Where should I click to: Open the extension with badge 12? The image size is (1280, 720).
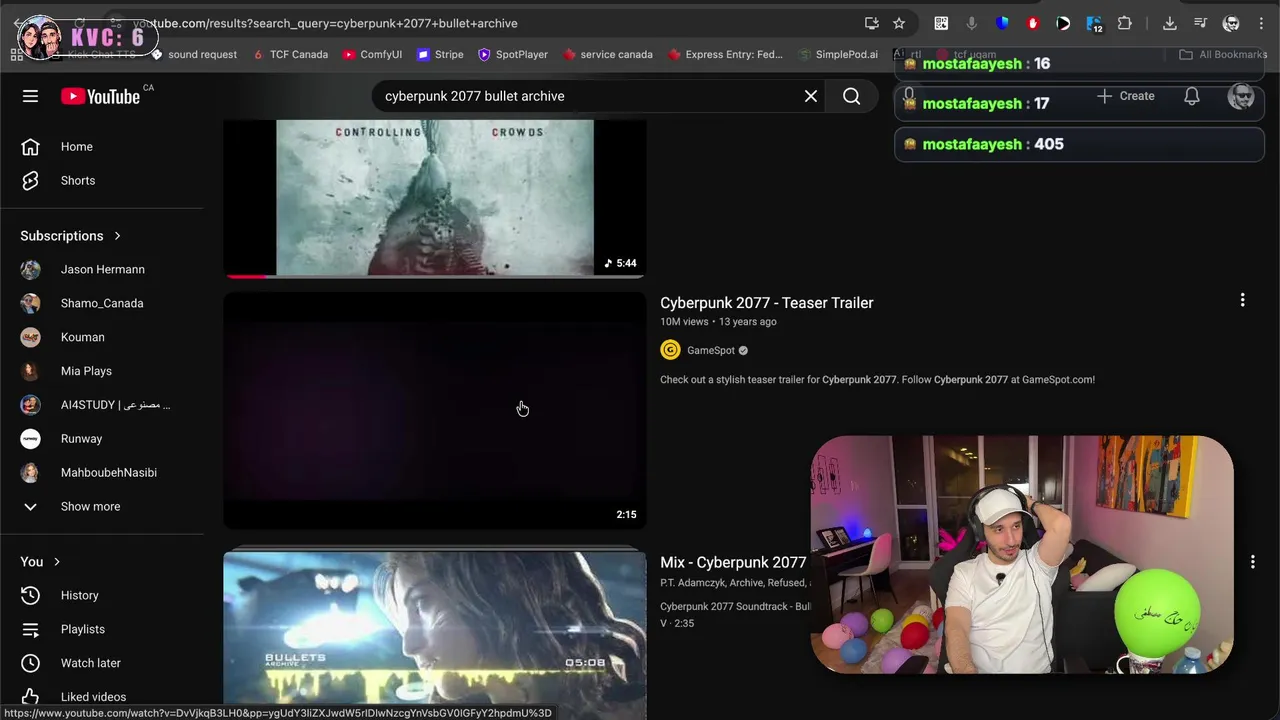[x=1094, y=23]
